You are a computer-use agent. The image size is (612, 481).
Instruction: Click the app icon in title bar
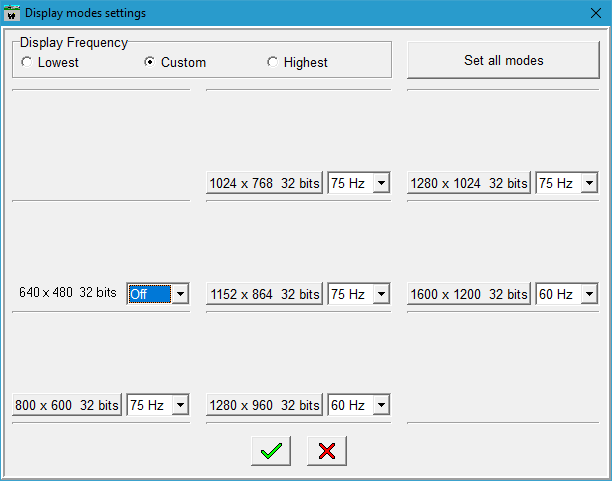[x=12, y=13]
